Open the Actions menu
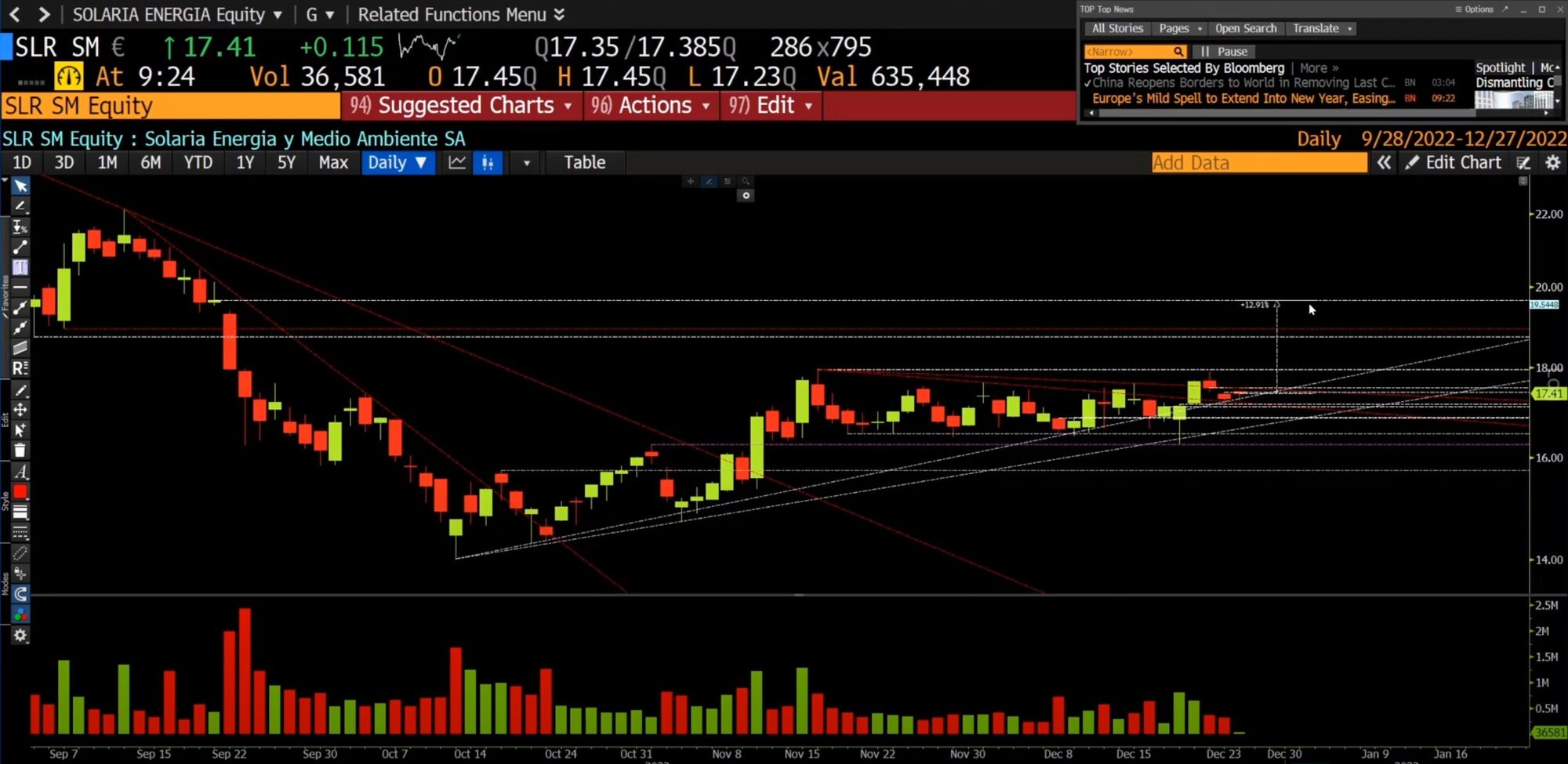 (x=651, y=106)
